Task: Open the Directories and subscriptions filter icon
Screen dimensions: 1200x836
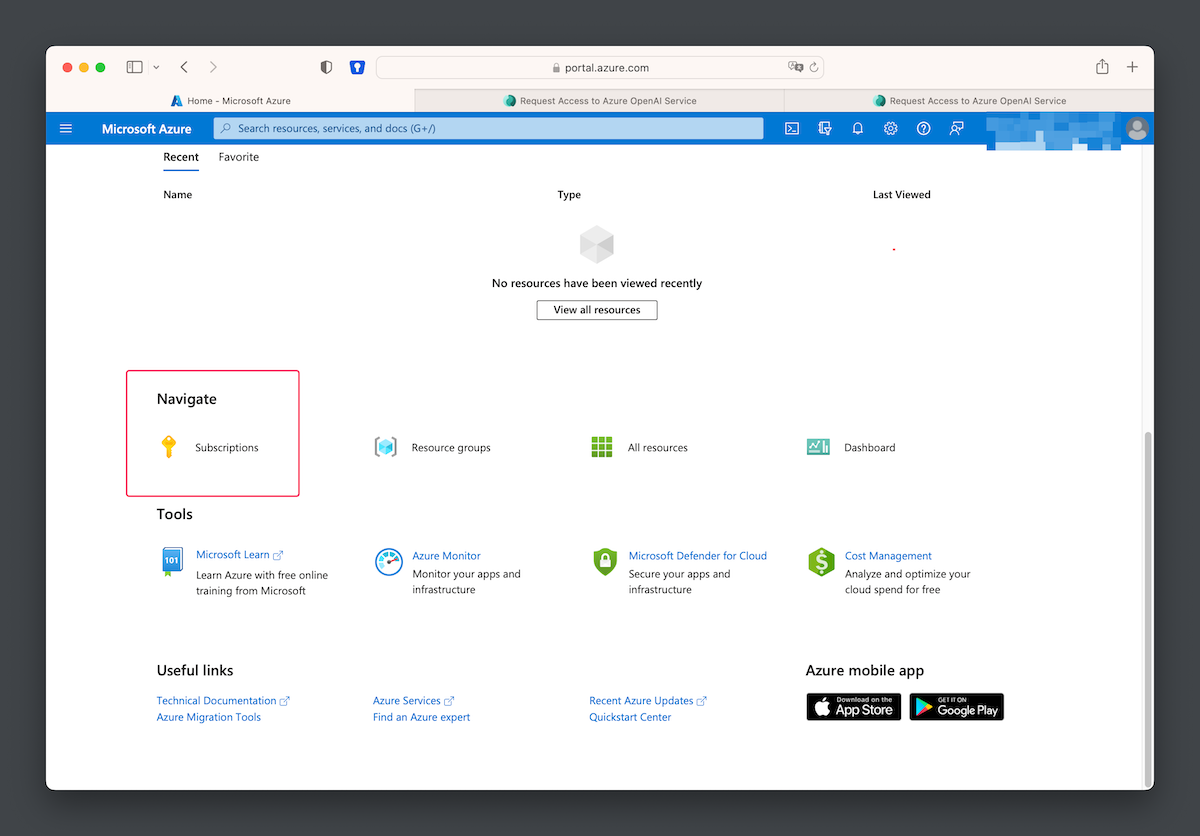Action: (x=825, y=129)
